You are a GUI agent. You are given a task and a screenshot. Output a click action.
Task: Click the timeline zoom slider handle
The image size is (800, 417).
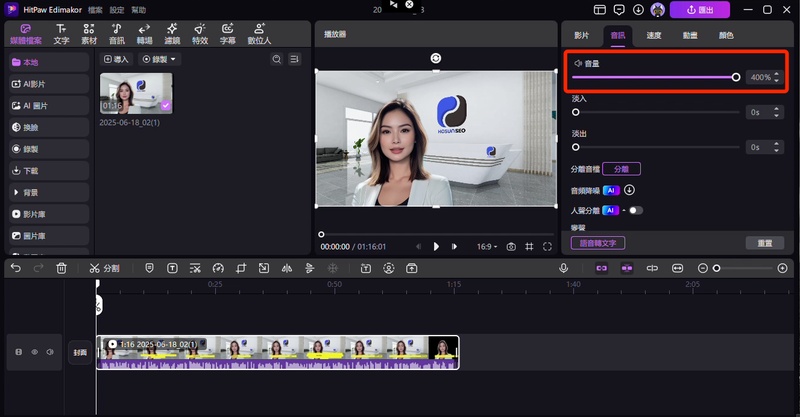(716, 268)
